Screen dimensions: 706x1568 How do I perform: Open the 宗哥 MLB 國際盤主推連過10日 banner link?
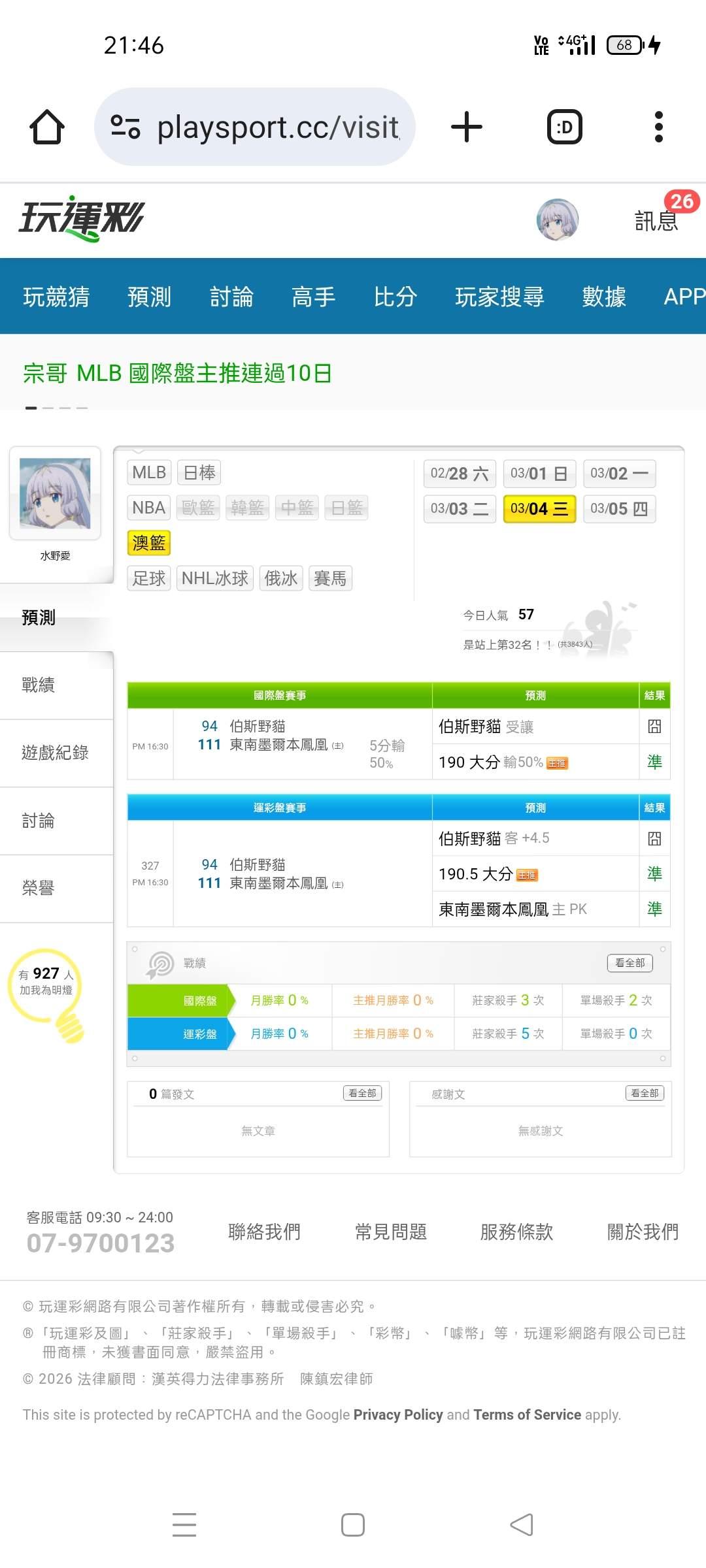click(x=177, y=373)
